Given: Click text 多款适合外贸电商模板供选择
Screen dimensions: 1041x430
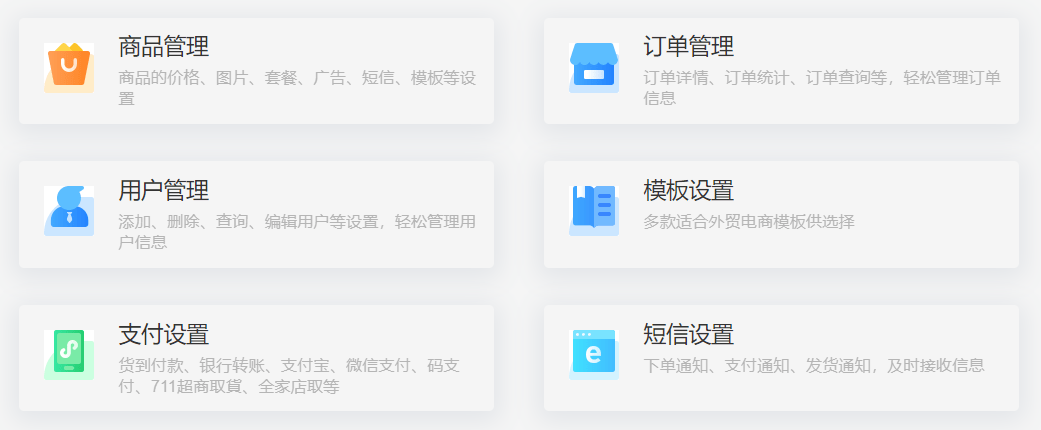Looking at the screenshot, I should 749,222.
